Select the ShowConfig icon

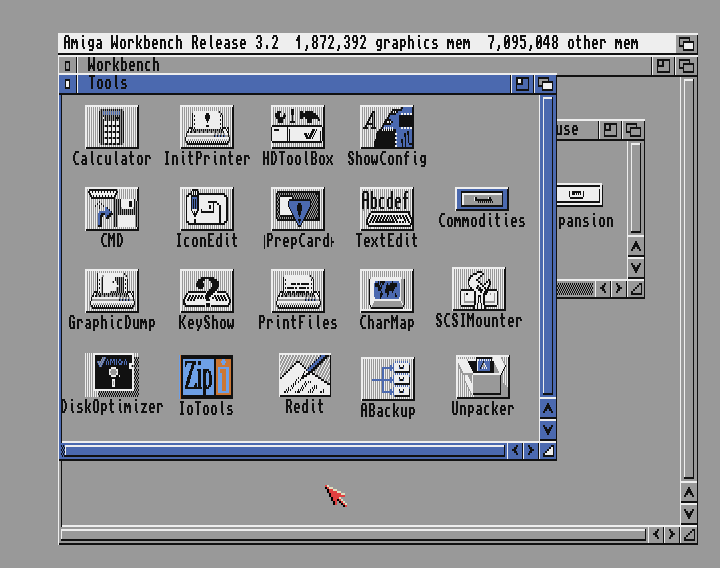click(x=387, y=127)
